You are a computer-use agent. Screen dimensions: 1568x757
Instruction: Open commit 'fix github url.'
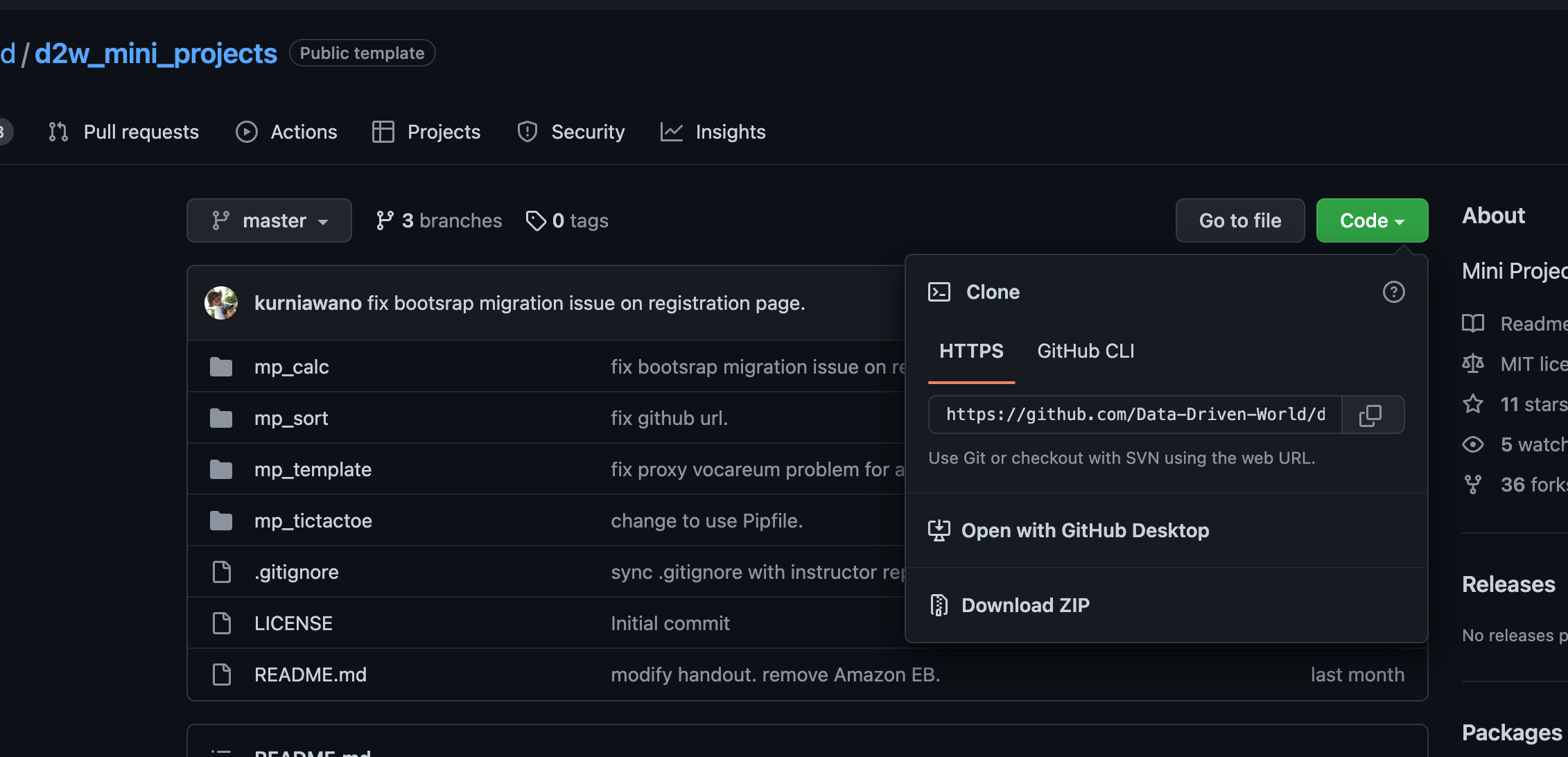[x=669, y=418]
